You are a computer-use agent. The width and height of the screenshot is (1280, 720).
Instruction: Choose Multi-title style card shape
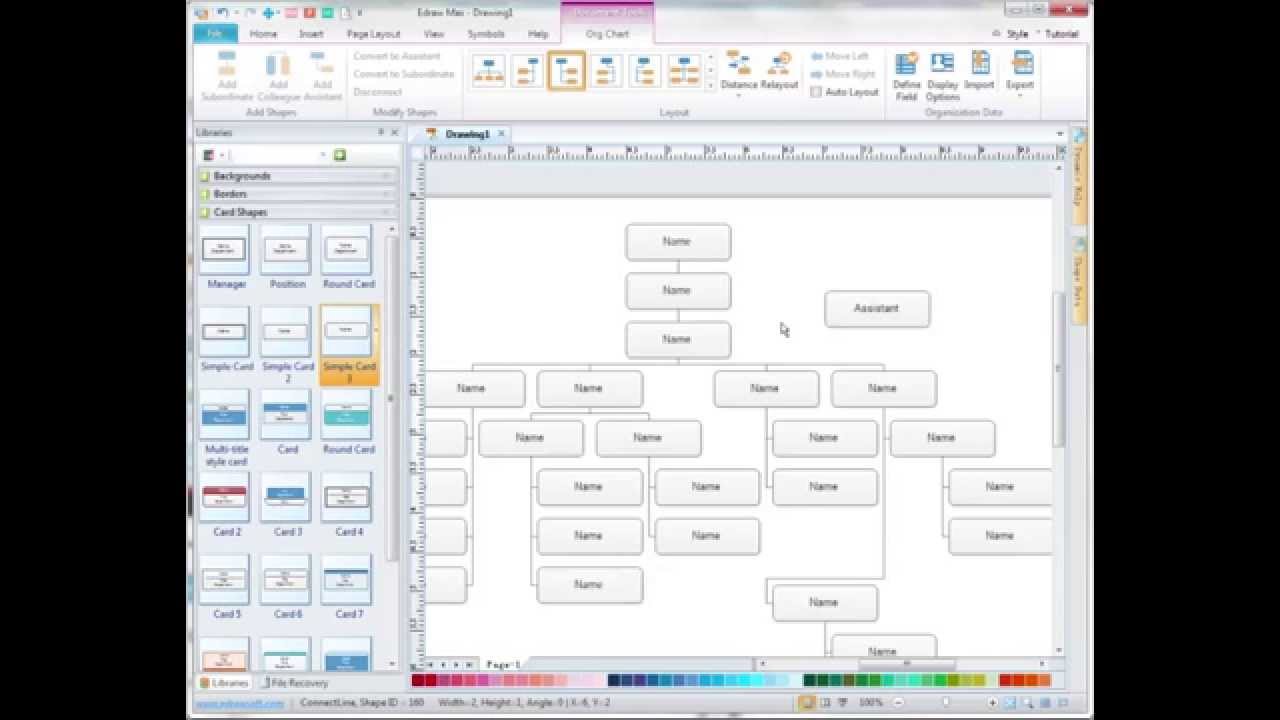click(x=225, y=414)
